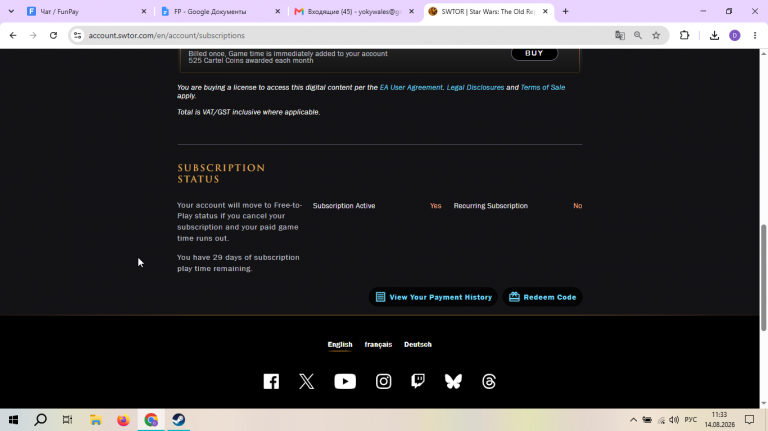Open a new browser tab

click(x=565, y=11)
